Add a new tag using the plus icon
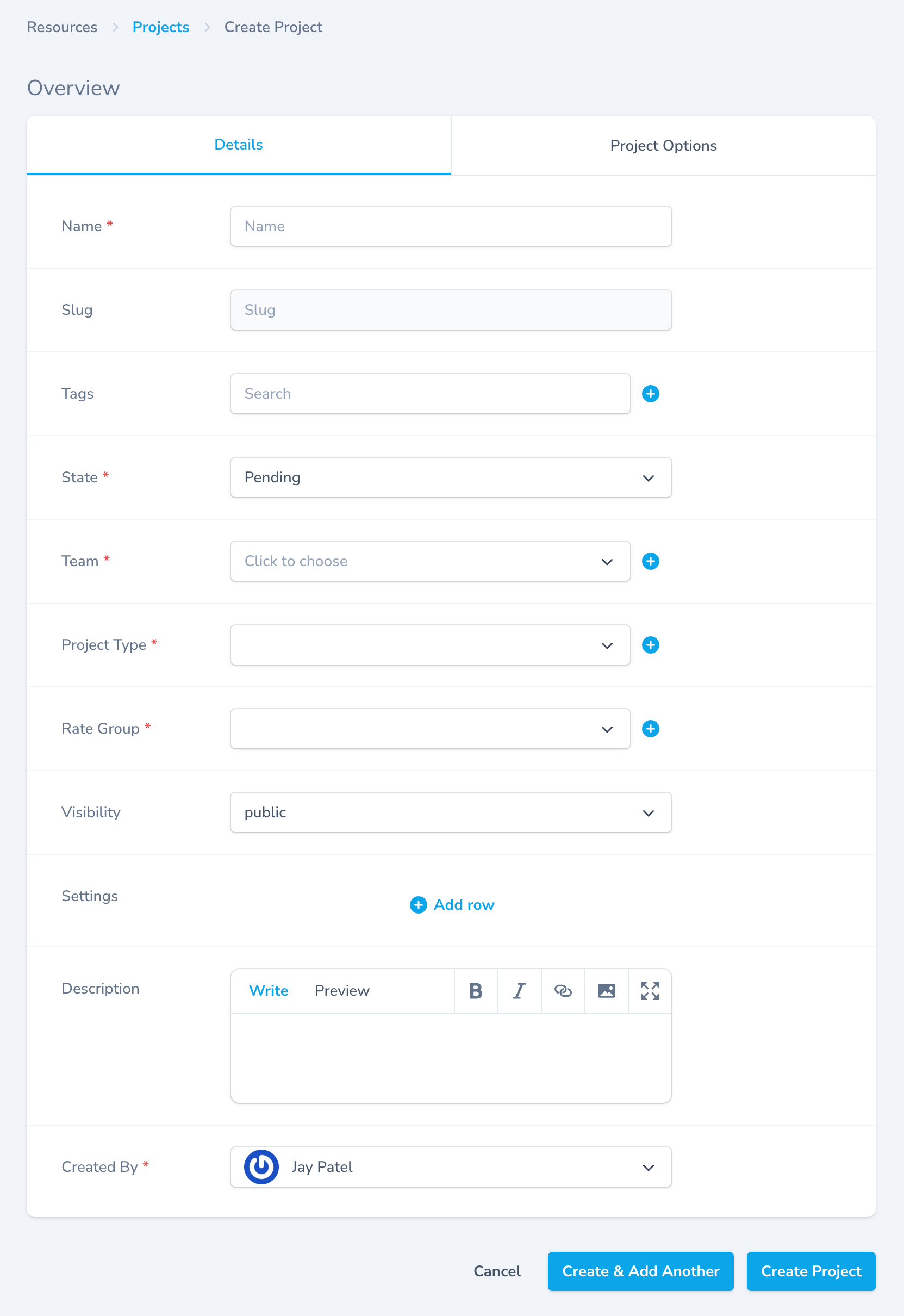Screen dimensions: 904x1316 coord(650,393)
